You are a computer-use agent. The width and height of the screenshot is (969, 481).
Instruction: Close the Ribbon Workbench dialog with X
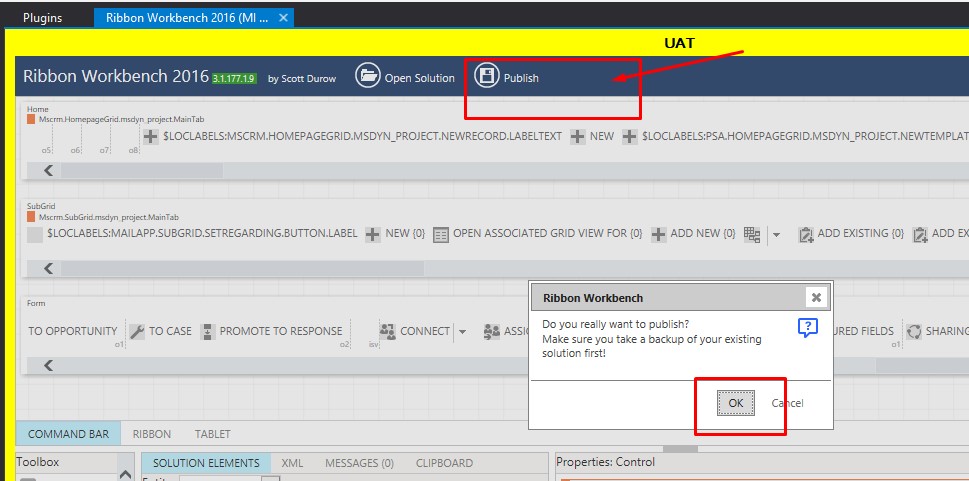(x=816, y=297)
